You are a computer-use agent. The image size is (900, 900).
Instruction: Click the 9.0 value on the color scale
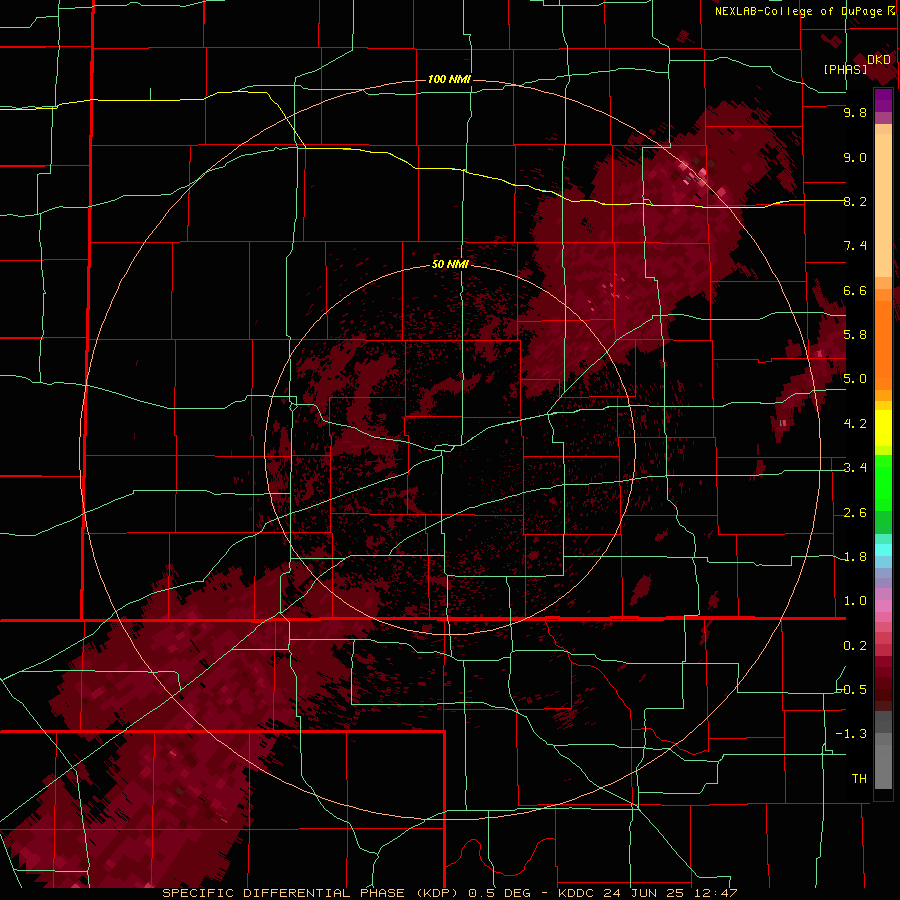tap(855, 157)
